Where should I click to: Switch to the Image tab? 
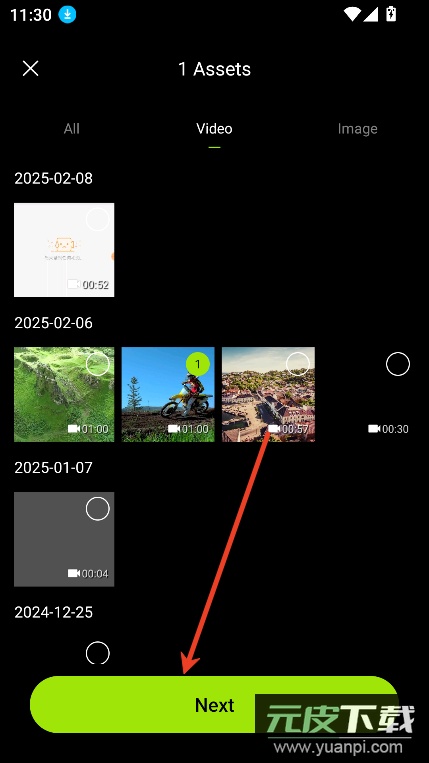coord(358,129)
